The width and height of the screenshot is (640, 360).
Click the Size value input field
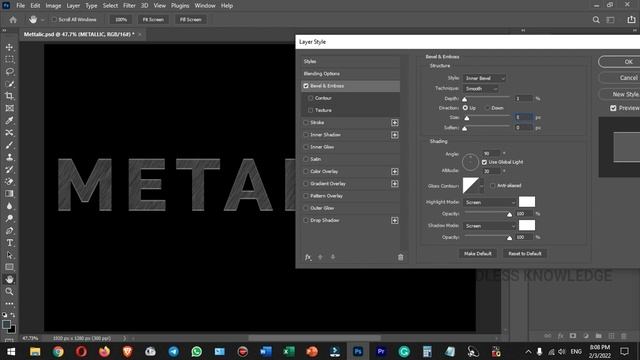pyautogui.click(x=523, y=118)
